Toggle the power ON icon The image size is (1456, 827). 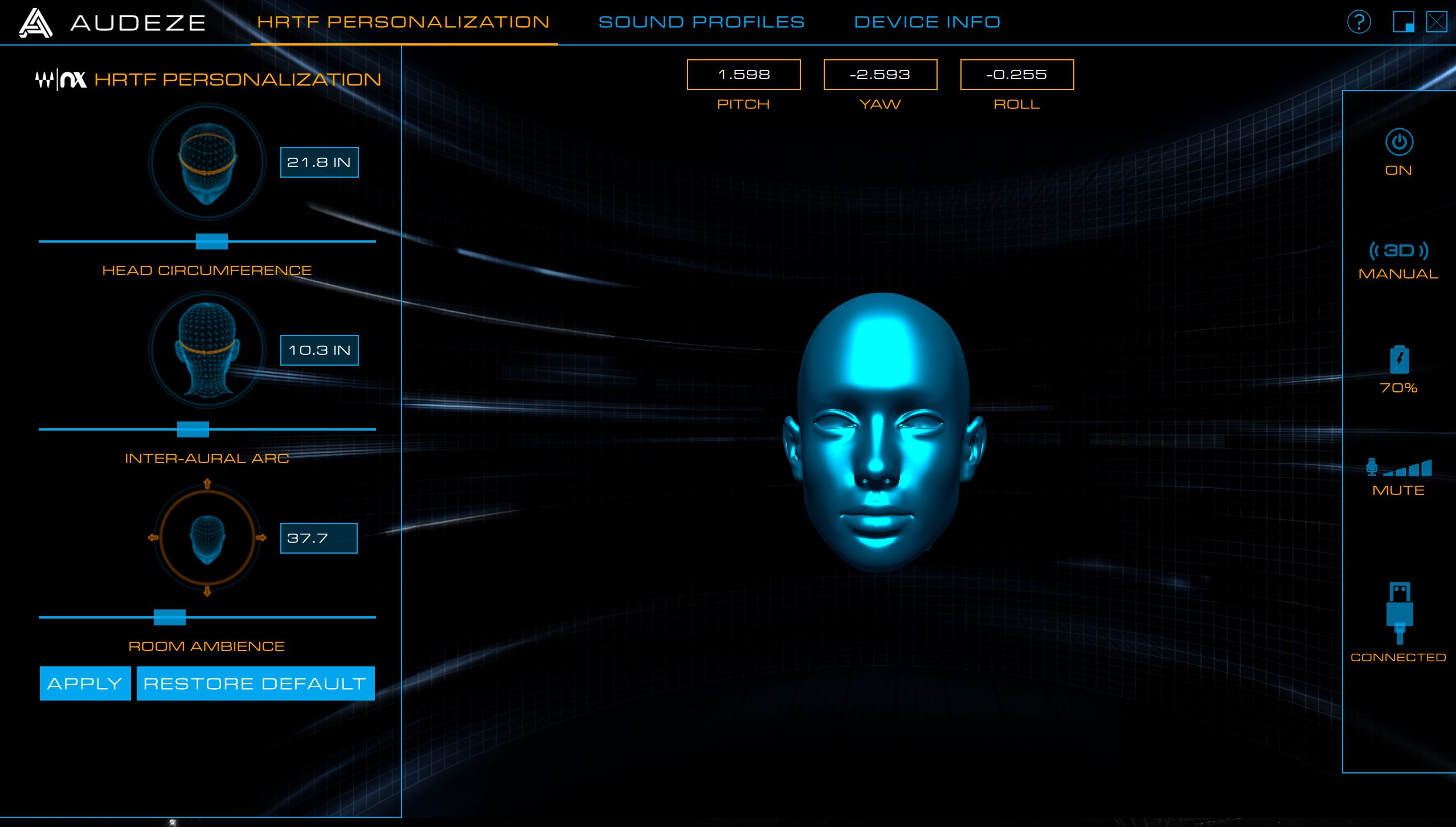pyautogui.click(x=1398, y=142)
